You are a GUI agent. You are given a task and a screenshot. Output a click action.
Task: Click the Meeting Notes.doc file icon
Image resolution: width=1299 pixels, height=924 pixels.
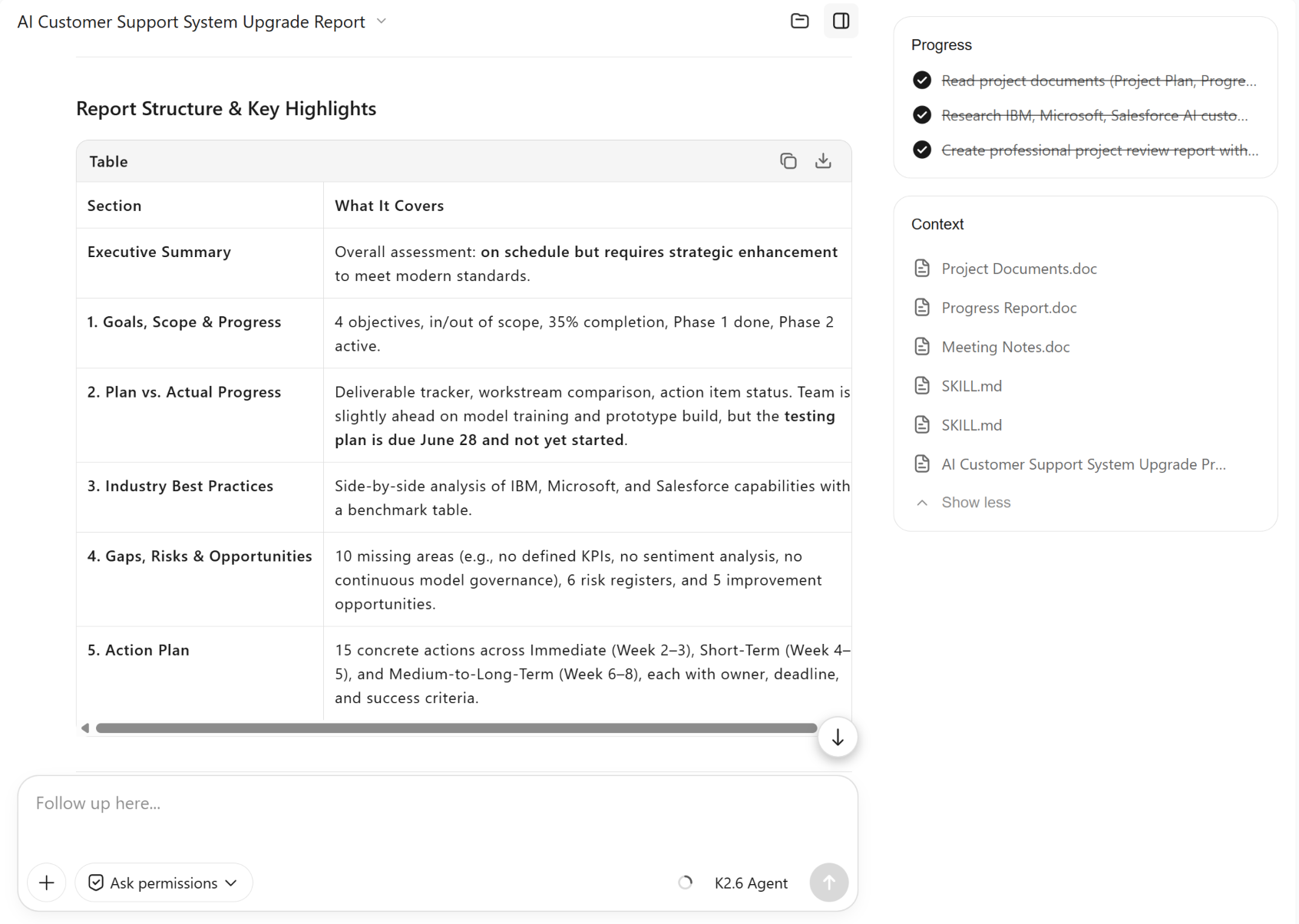(922, 347)
